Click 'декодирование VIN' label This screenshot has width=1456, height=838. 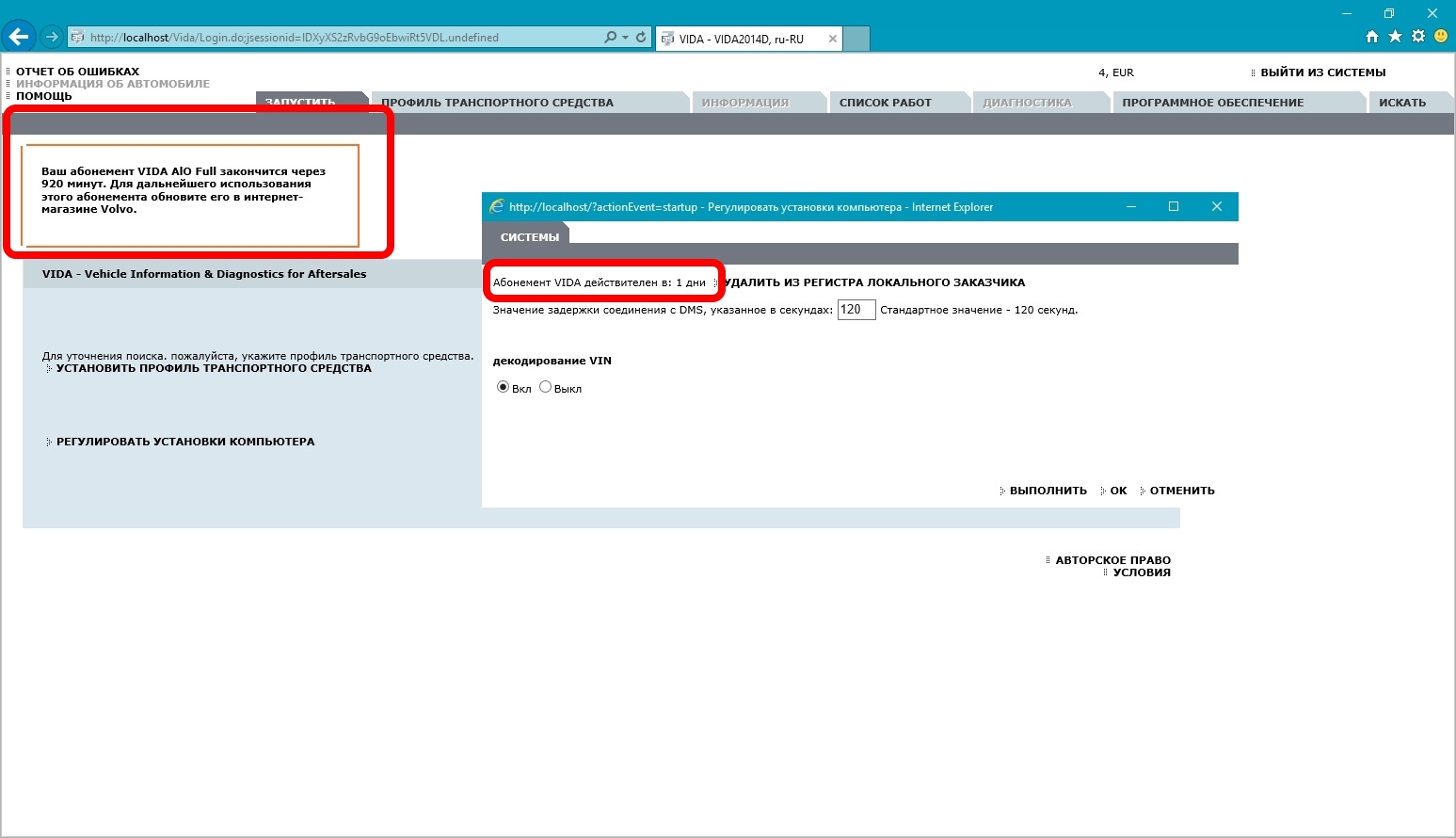pyautogui.click(x=552, y=361)
